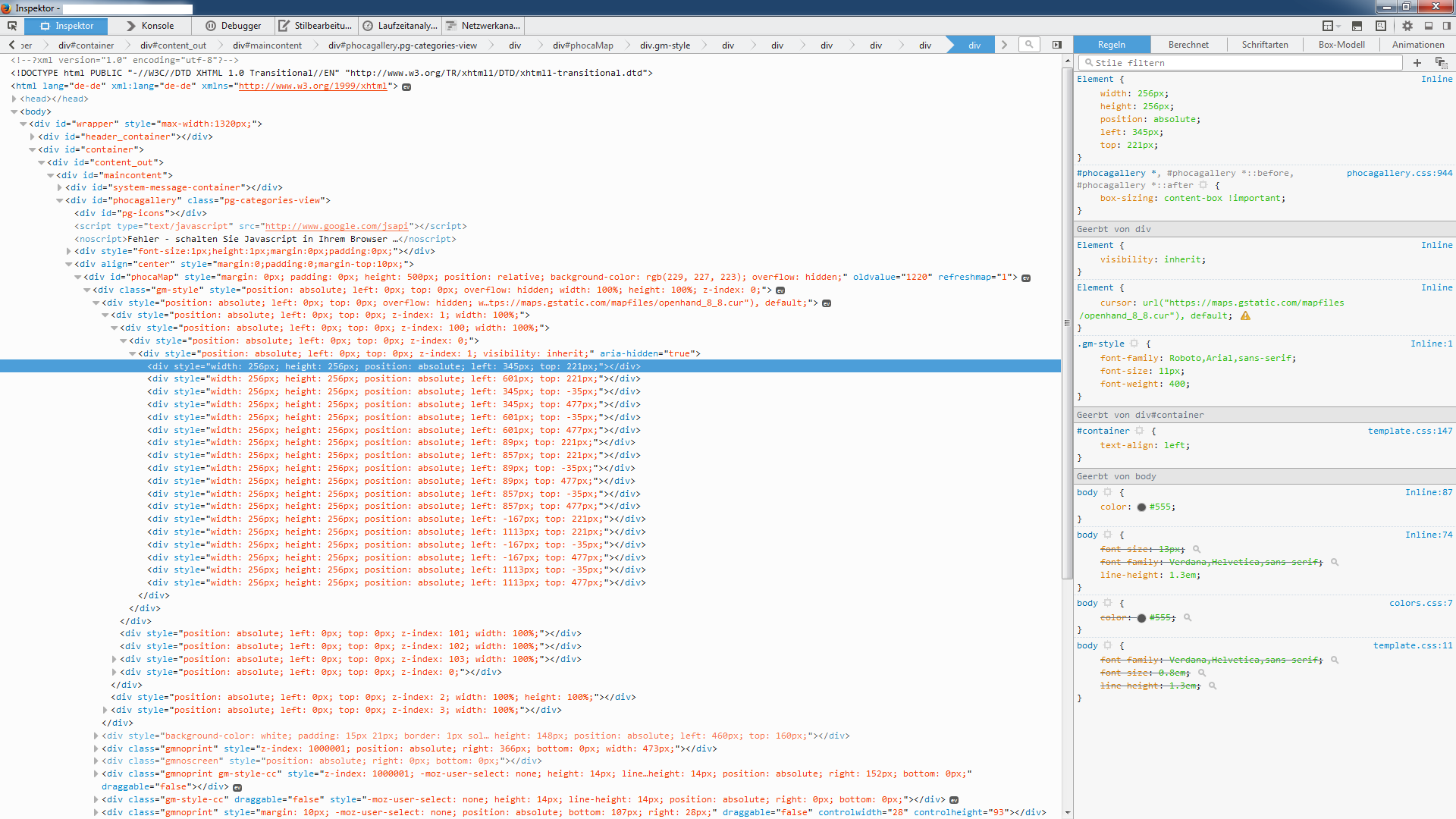Open phocagallery.css:944 source link
Screen dimensions: 1456x819
(1399, 173)
